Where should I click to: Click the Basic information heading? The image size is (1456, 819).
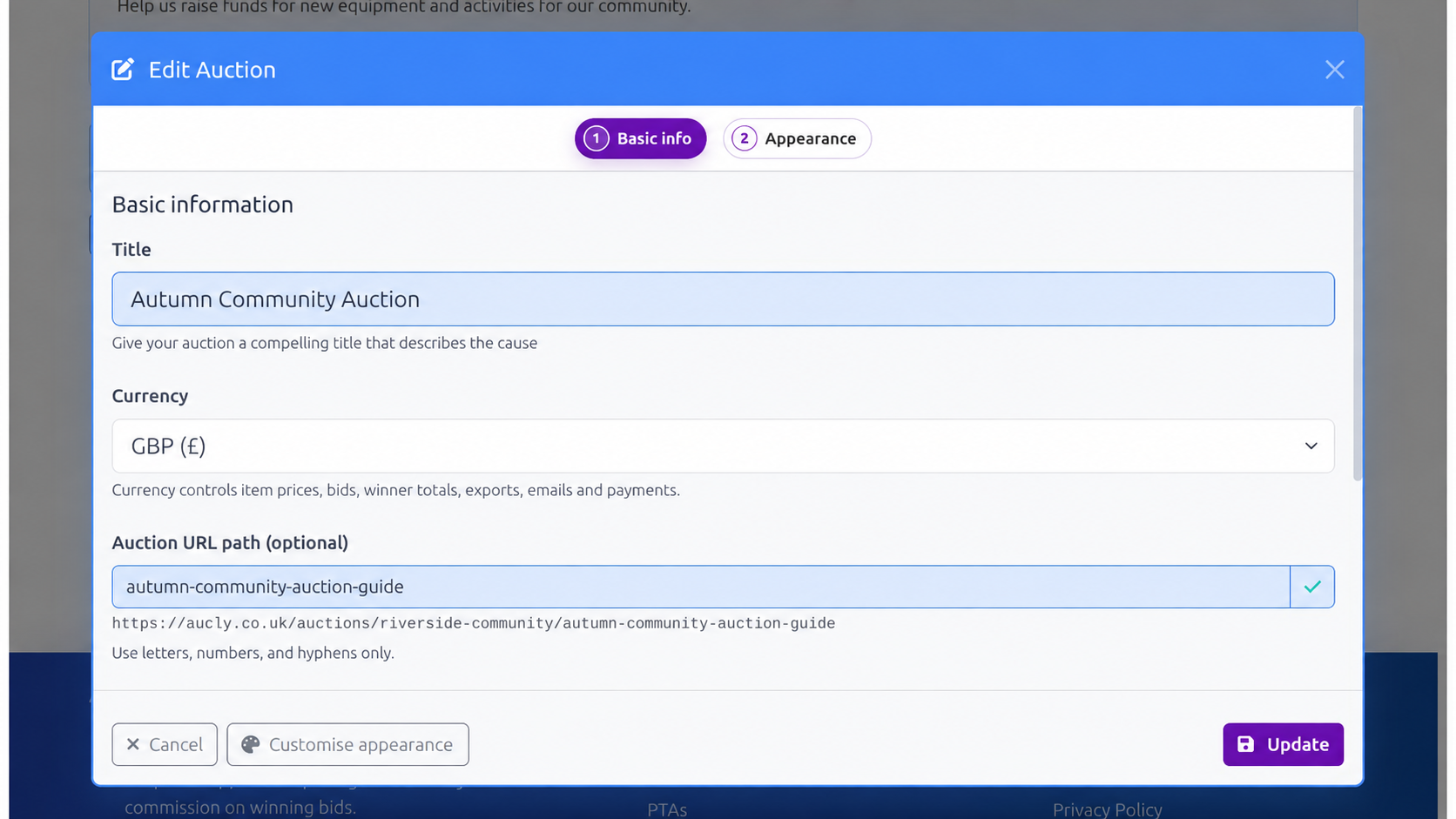203,205
